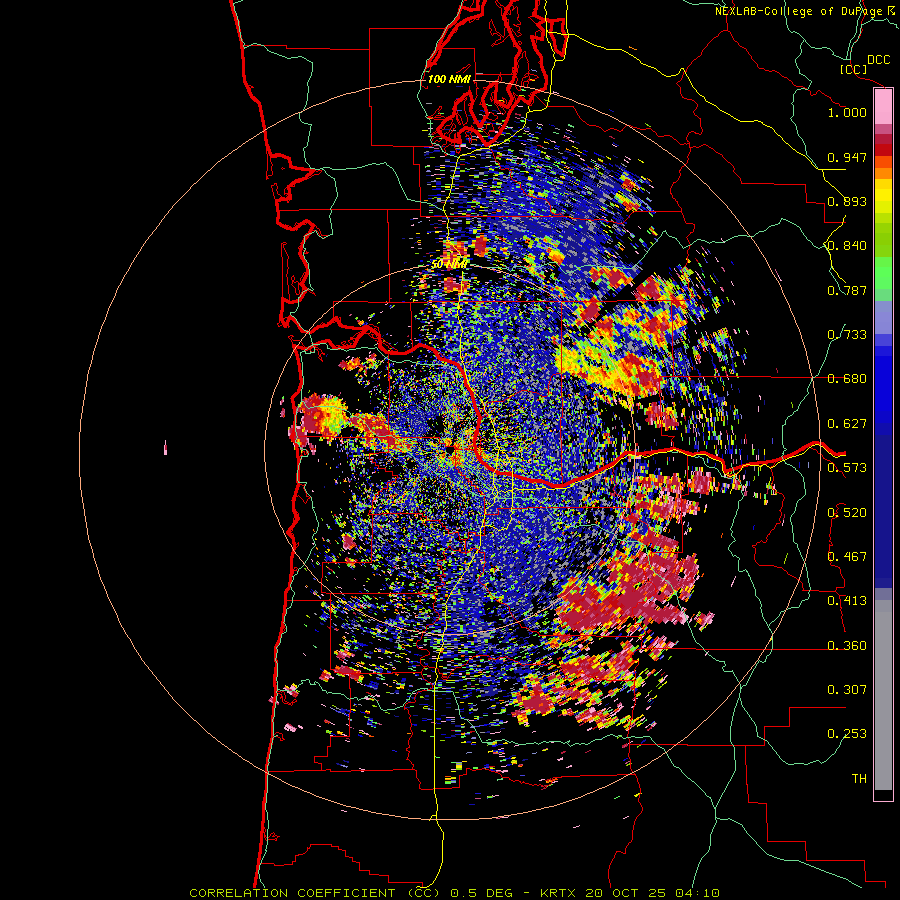Select the 0.840 scale value

pos(847,246)
